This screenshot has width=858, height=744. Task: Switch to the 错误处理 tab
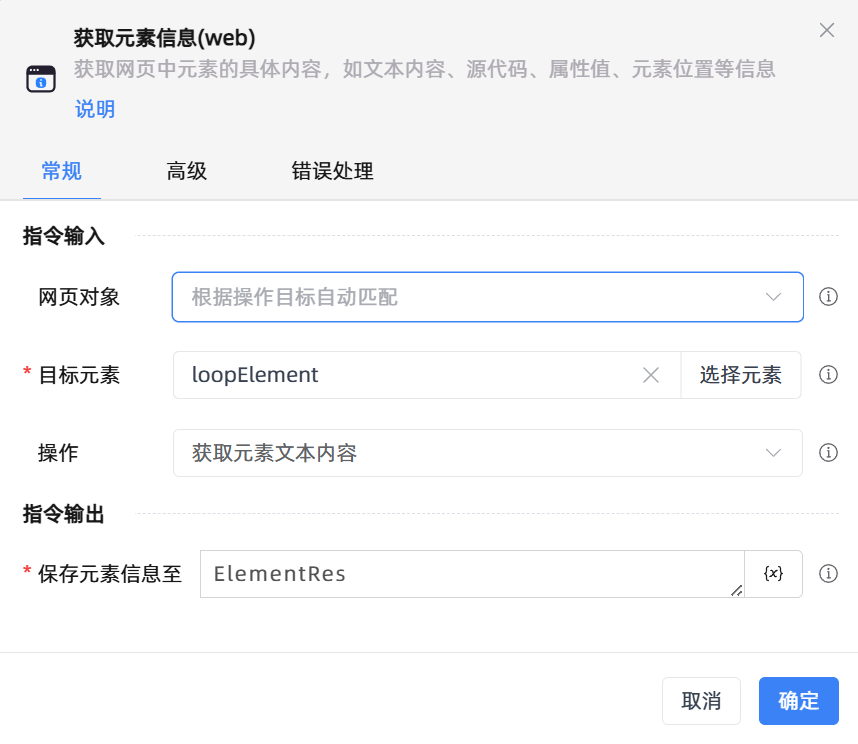pos(331,171)
